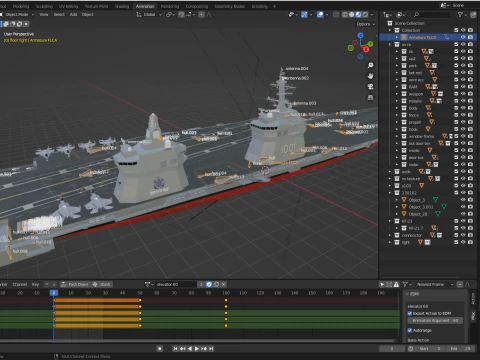Click the Push Down button in the timeline header
The image size is (480, 360).
[x=75, y=284]
